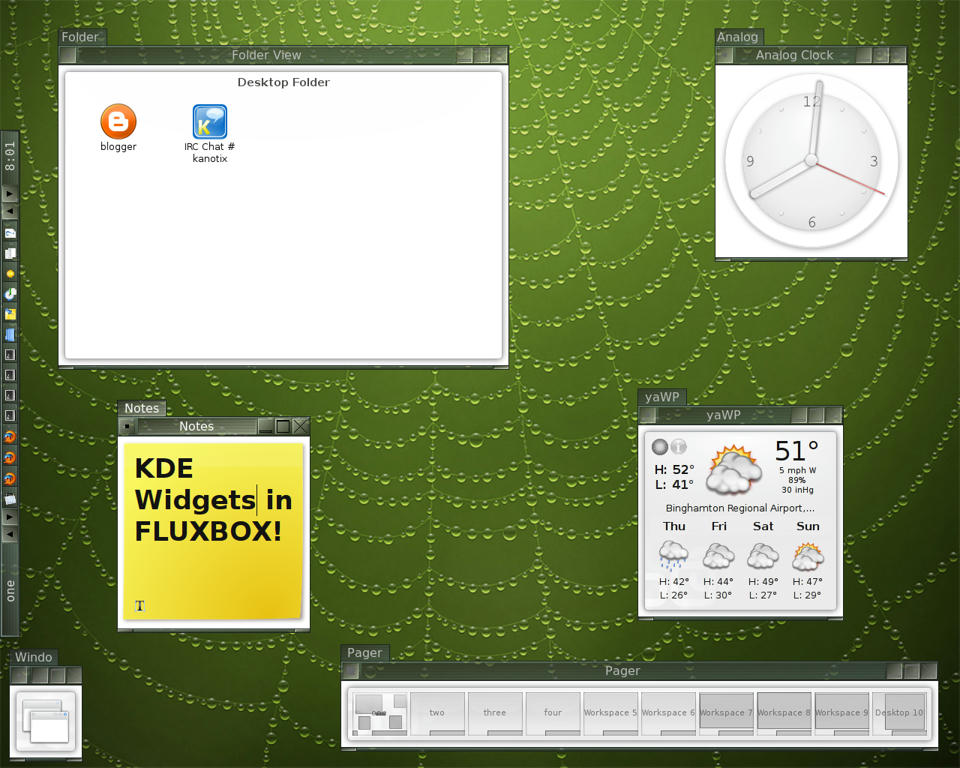Screen dimensions: 960x768
Task: Click Sunday's partly sunny forecast icon
Action: click(x=808, y=555)
